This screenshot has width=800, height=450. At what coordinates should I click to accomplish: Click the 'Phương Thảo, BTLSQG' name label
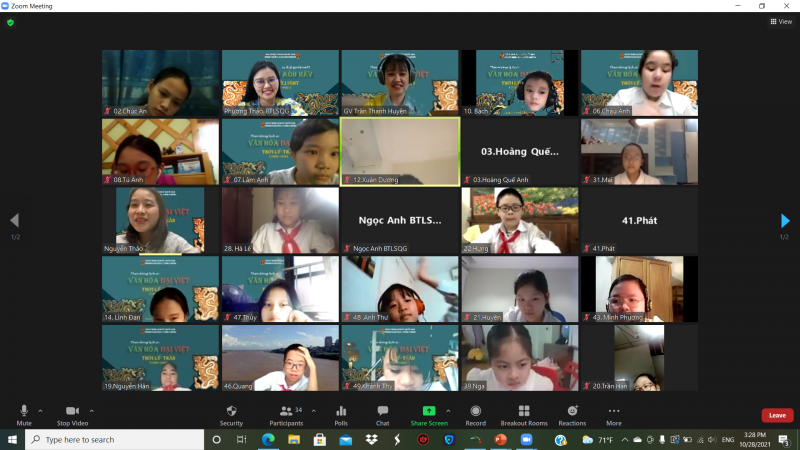257,111
